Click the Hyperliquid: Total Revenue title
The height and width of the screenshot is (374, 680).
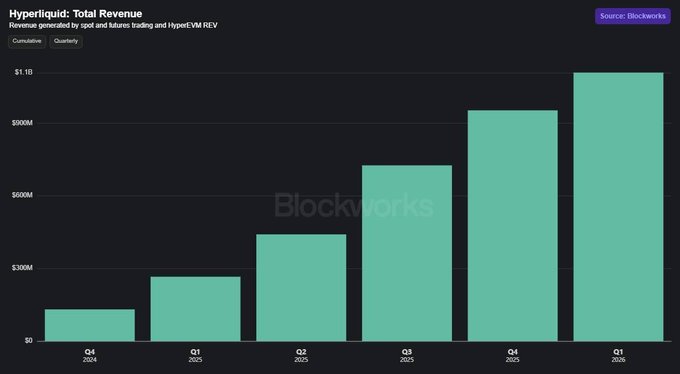pyautogui.click(x=75, y=14)
